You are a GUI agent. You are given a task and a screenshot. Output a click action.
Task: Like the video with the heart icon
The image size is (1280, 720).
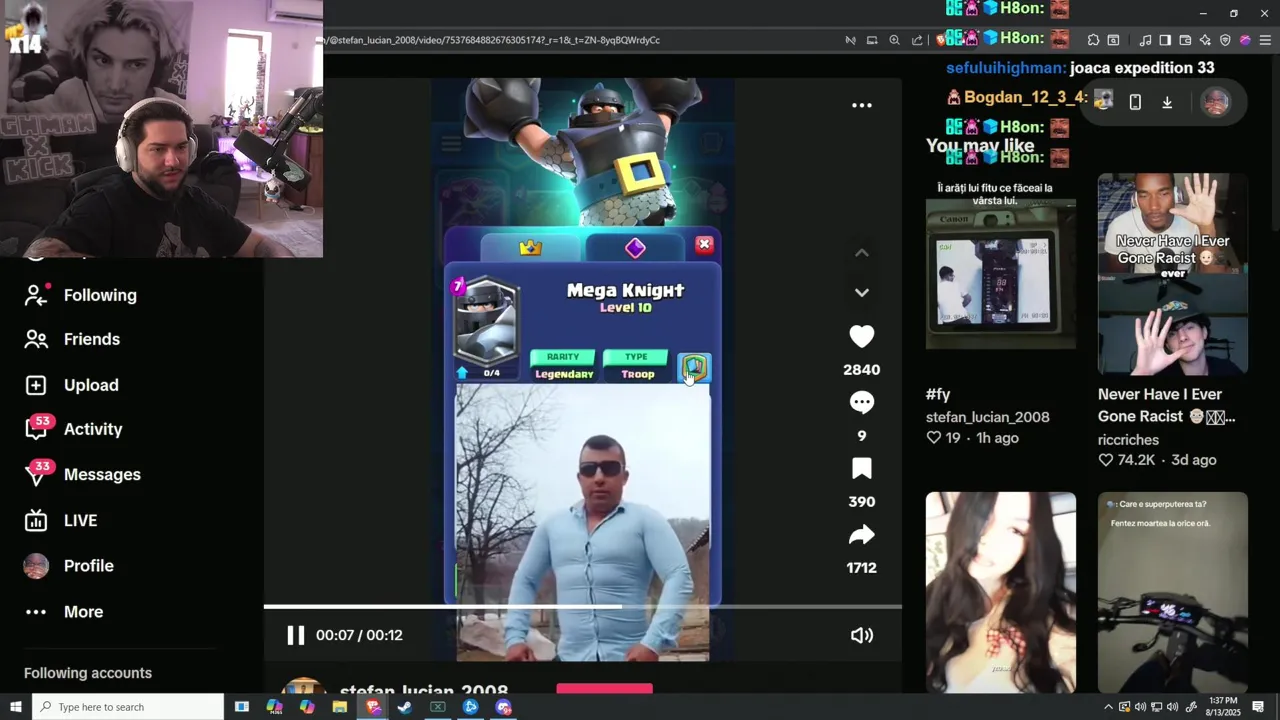point(861,337)
